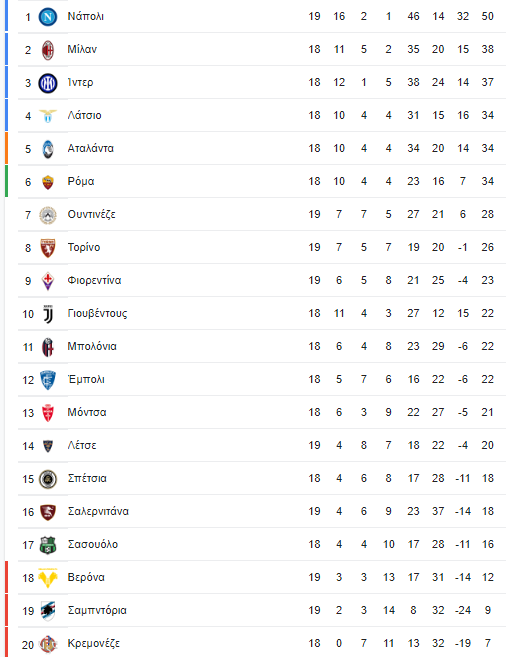Click the Sampdoria club crest
Image resolution: width=506 pixels, height=657 pixels.
click(48, 610)
